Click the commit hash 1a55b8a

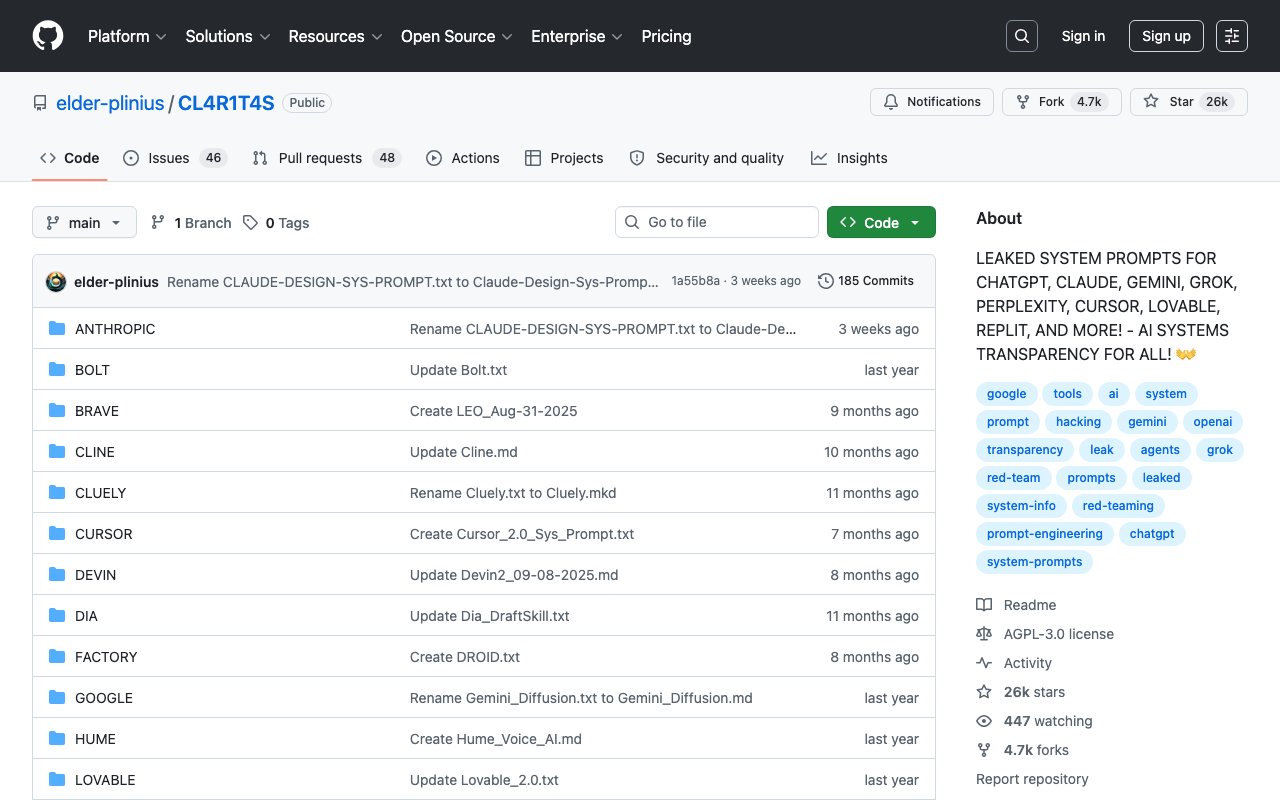pyautogui.click(x=695, y=281)
